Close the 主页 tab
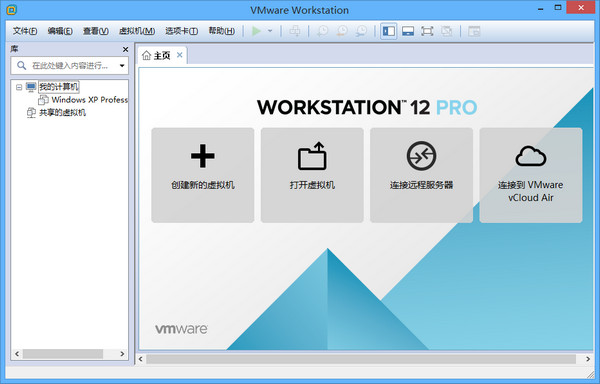This screenshot has height=384, width=600. point(179,55)
